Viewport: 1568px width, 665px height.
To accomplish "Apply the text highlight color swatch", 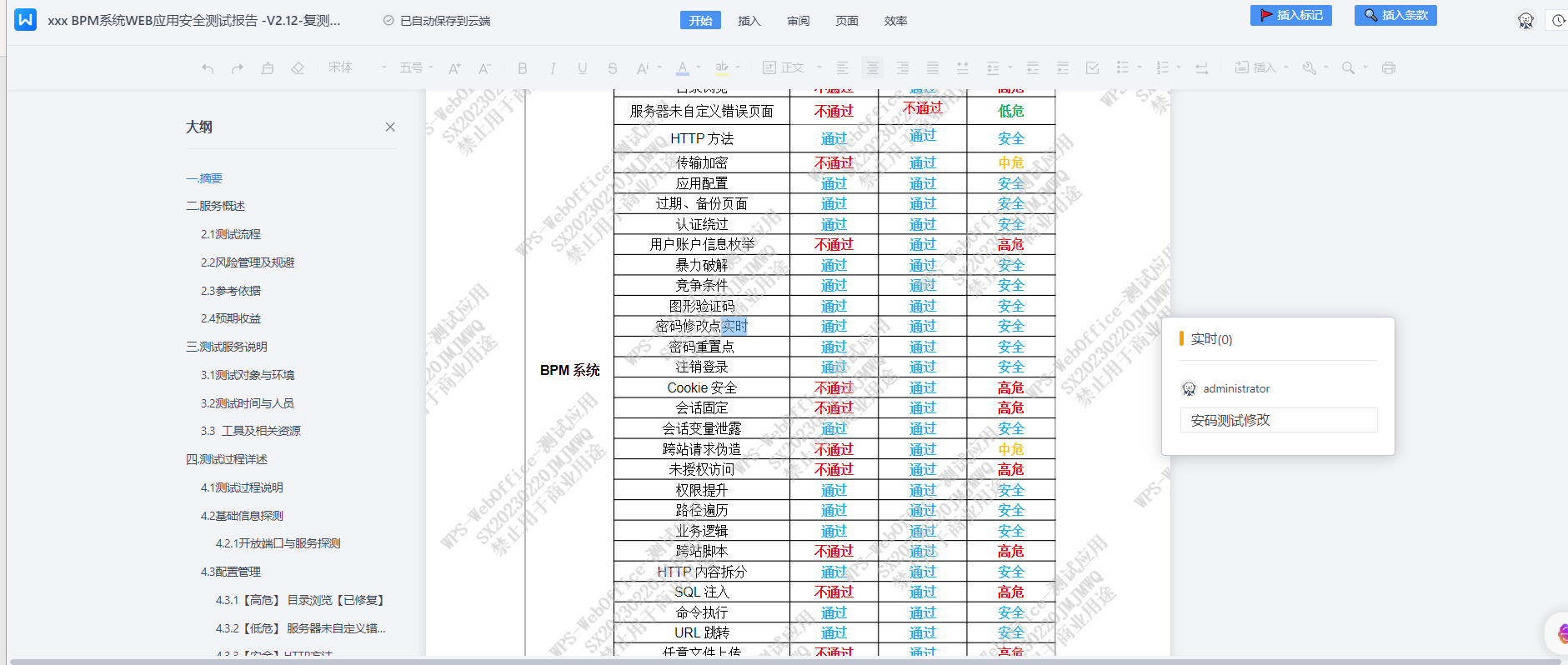I will click(x=722, y=68).
